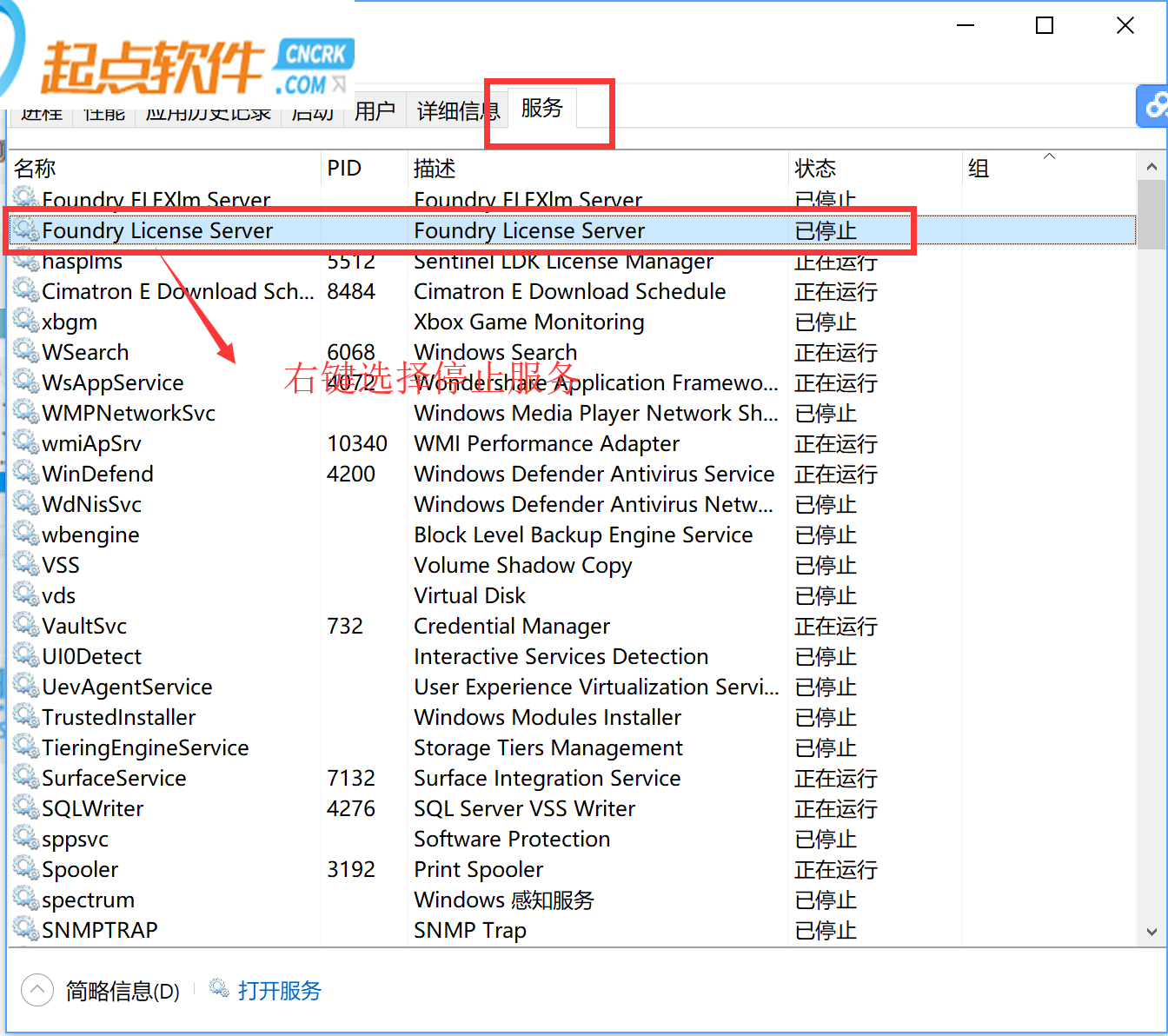Sort services by 状态 column header

click(815, 168)
